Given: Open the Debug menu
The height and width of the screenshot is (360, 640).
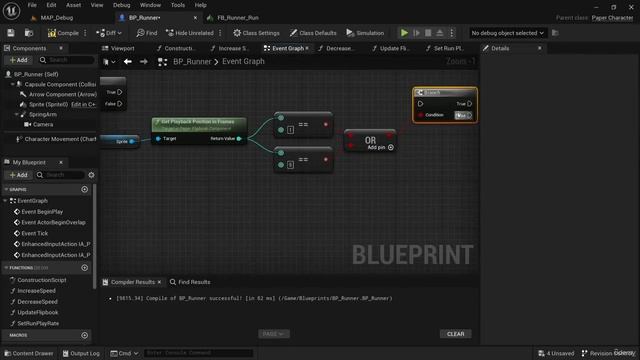Looking at the screenshot, I should click(x=122, y=5).
